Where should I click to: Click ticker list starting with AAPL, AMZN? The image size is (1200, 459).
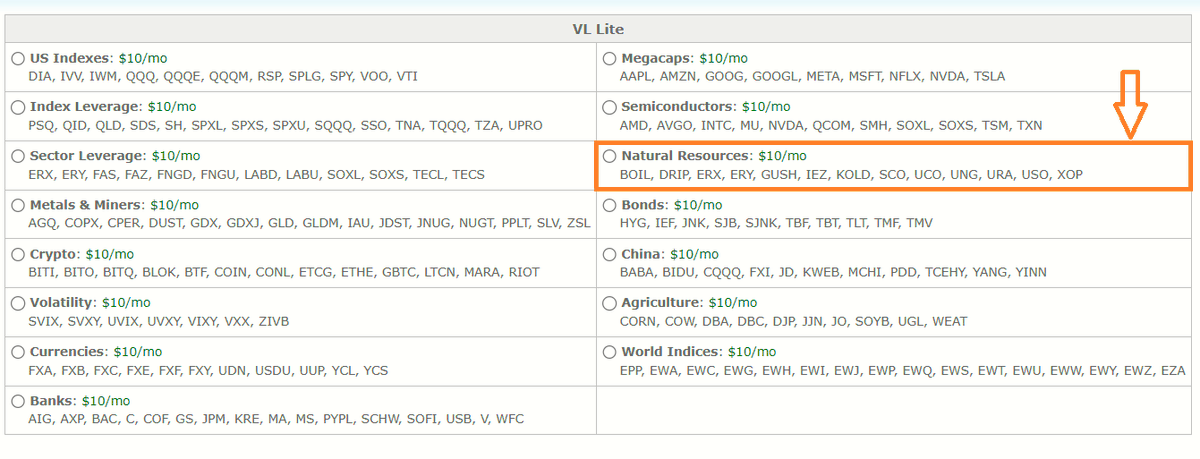coord(812,76)
